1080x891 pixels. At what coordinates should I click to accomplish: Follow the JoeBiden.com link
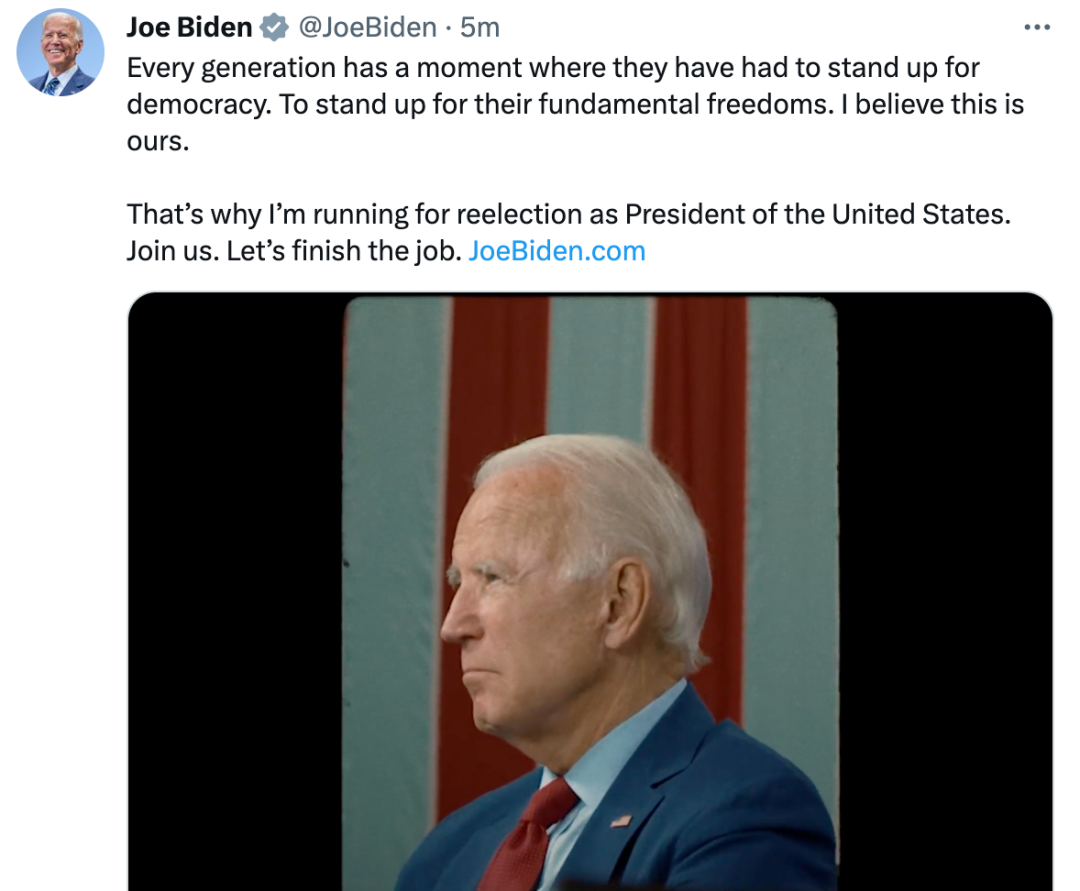(556, 251)
